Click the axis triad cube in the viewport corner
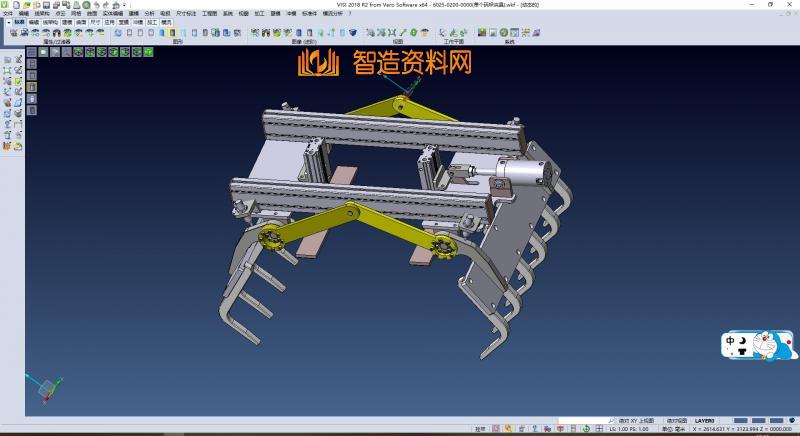800x436 pixels. [46, 390]
